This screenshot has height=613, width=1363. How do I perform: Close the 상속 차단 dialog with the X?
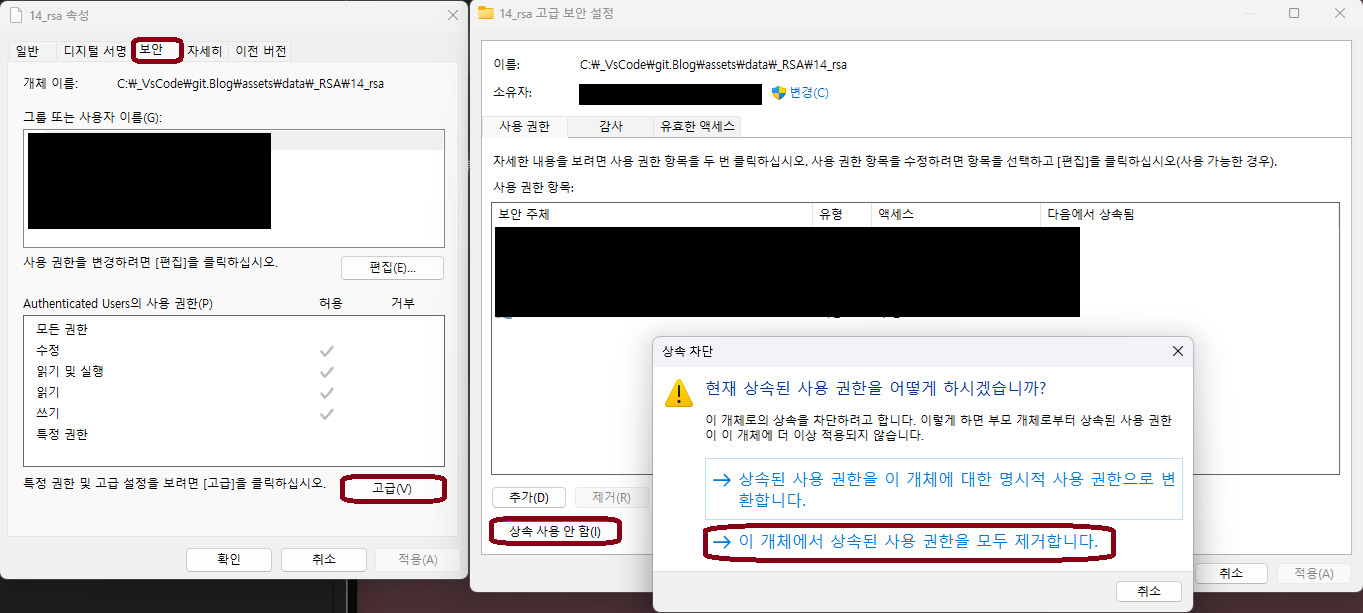(1178, 351)
